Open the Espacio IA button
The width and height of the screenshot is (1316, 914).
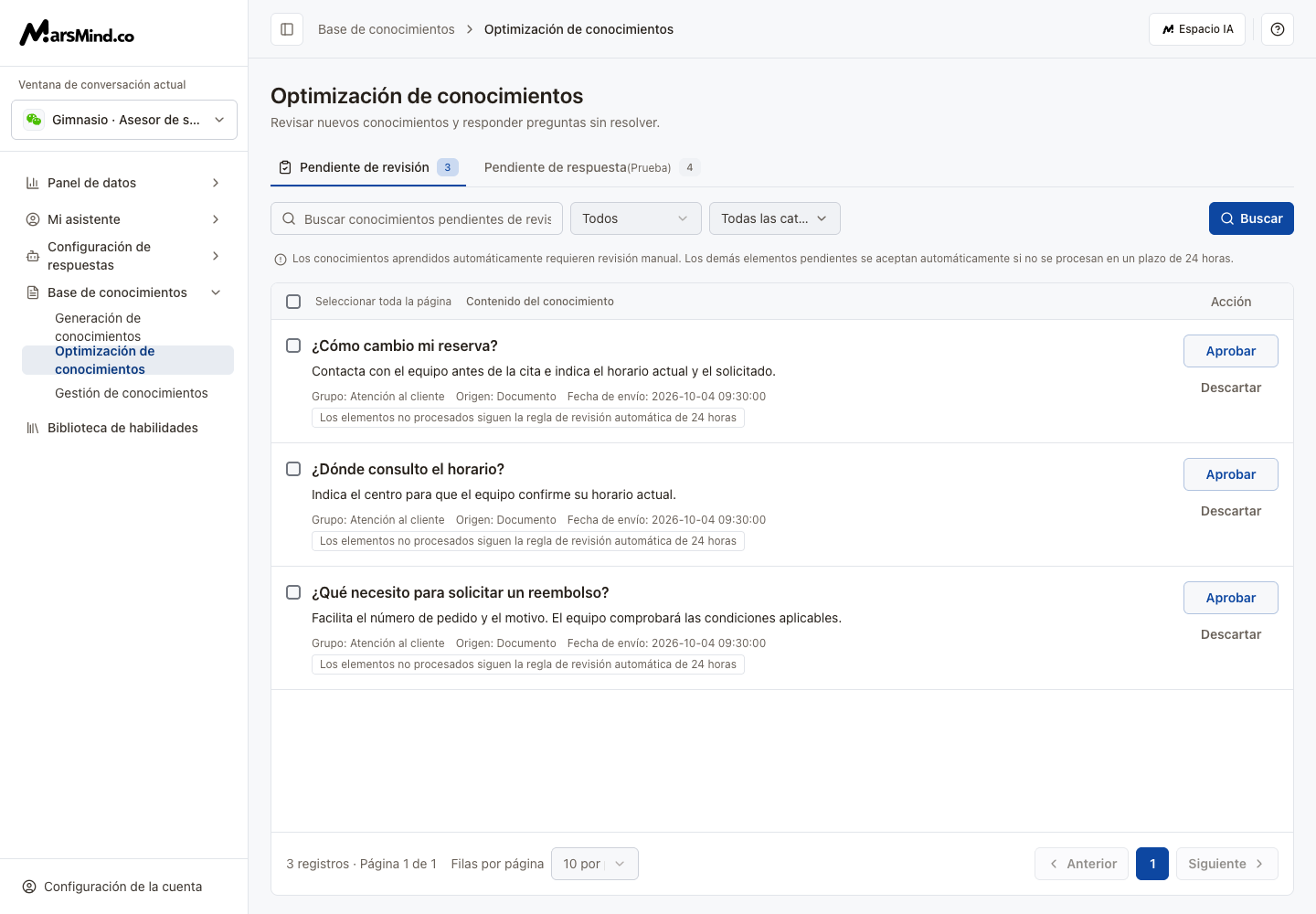pos(1197,29)
